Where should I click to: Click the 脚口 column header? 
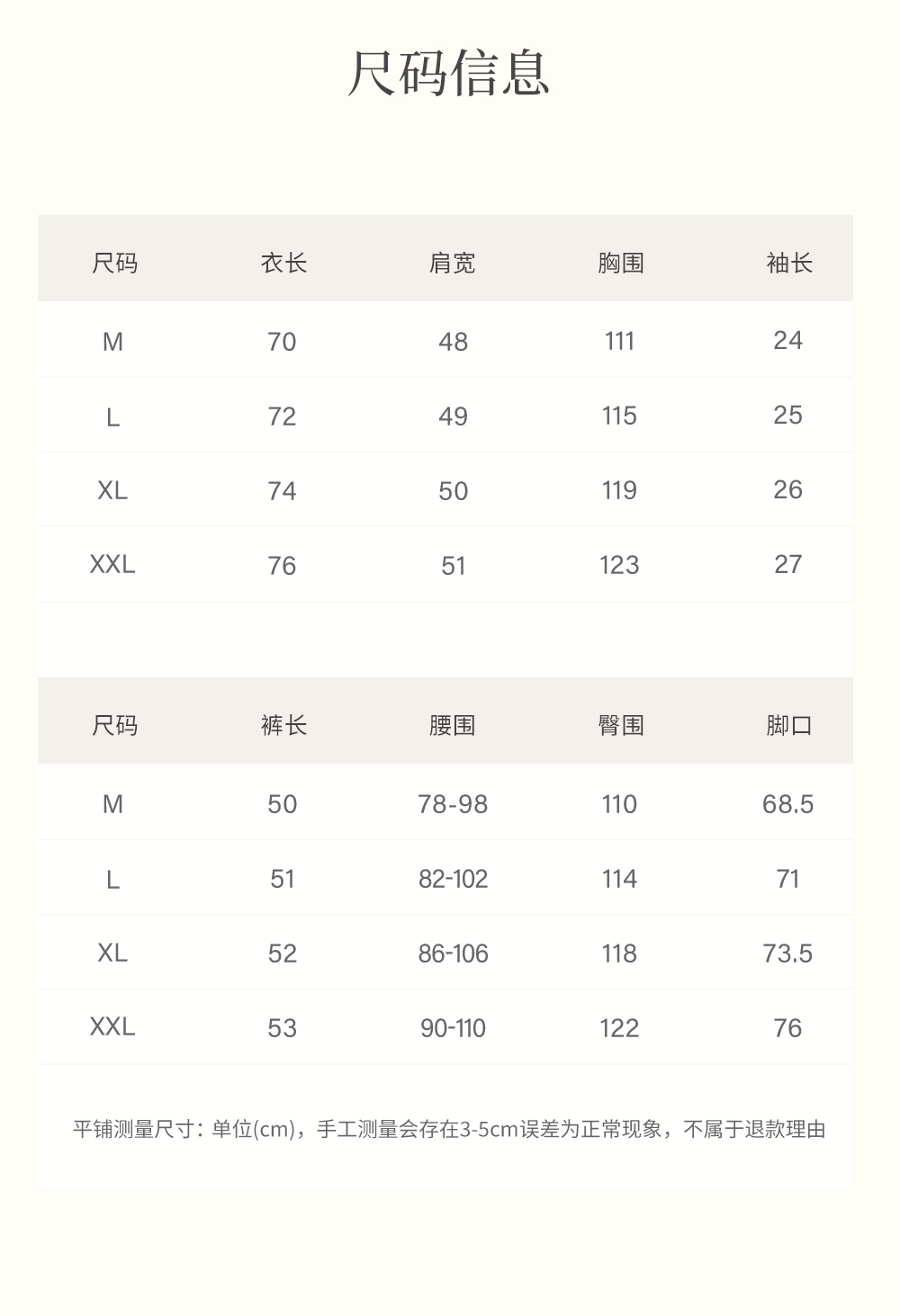point(788,725)
